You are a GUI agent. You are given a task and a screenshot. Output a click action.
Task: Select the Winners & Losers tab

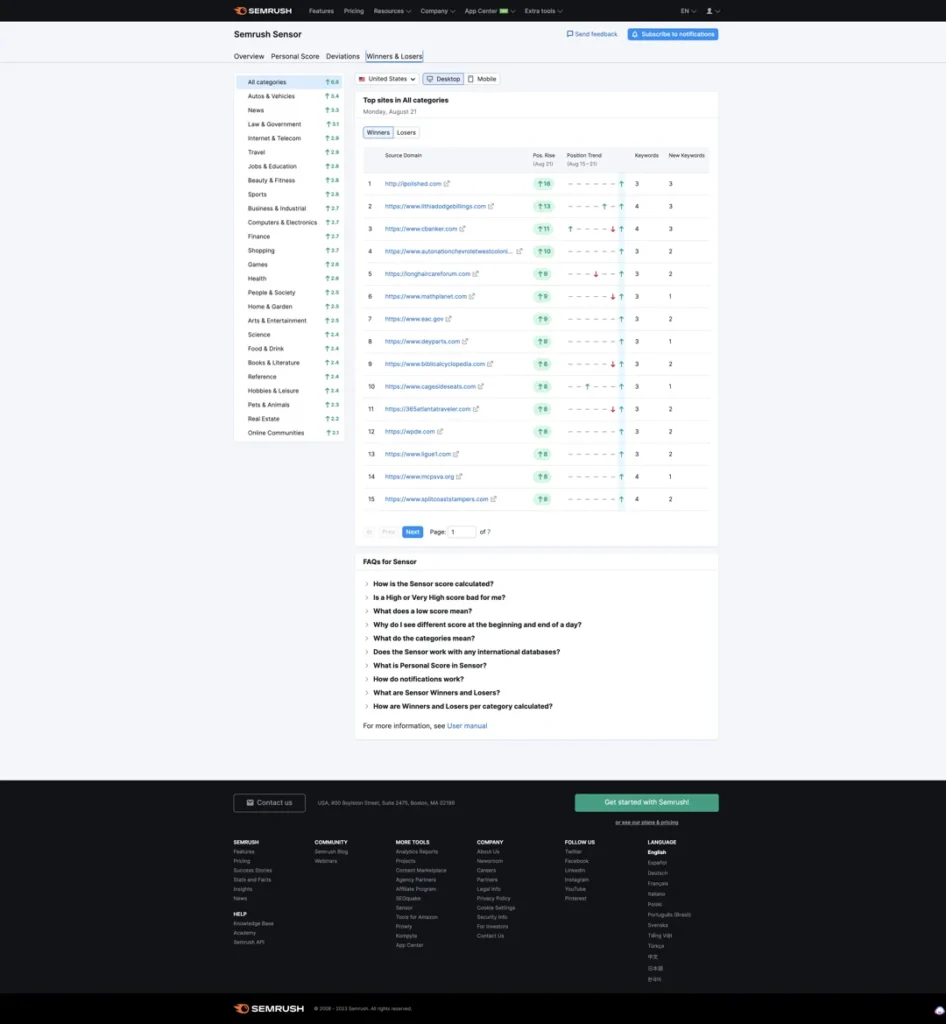tap(394, 56)
